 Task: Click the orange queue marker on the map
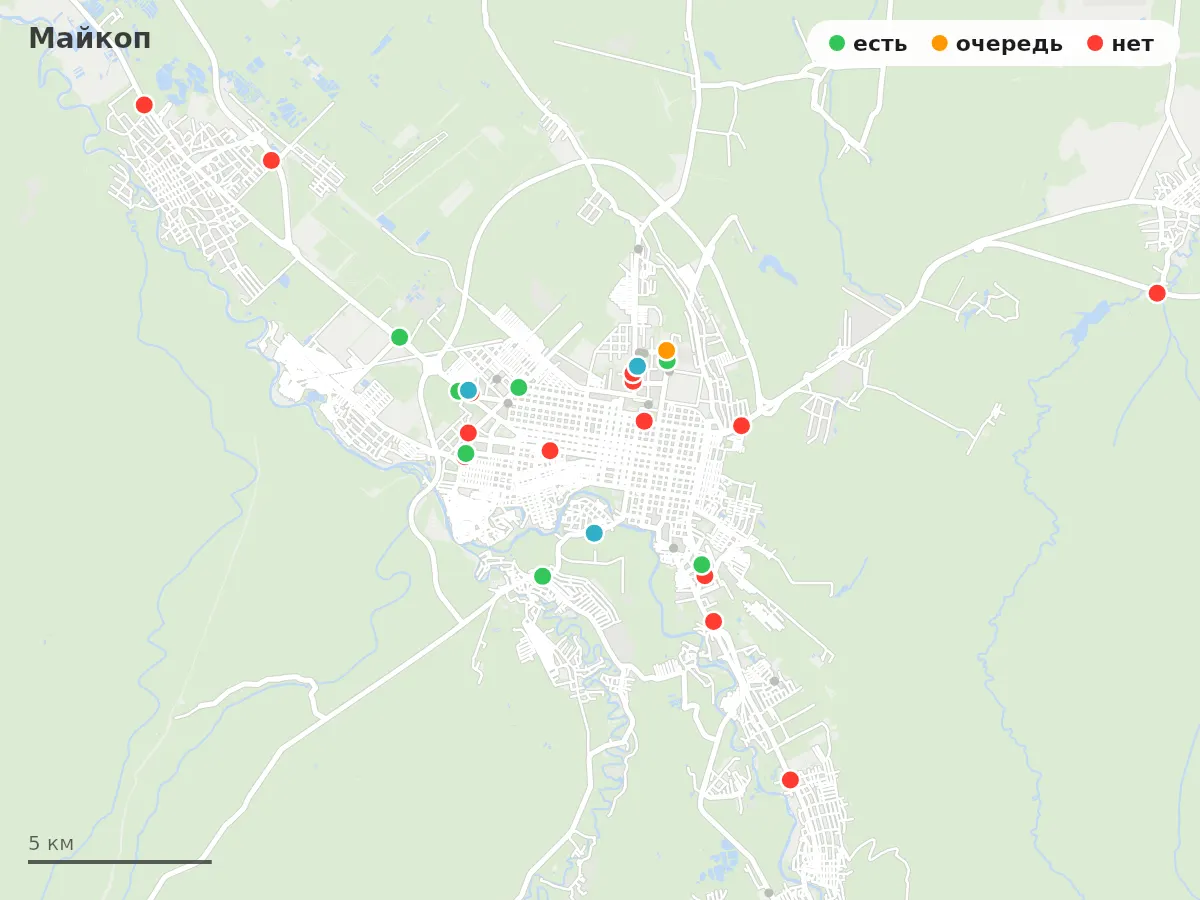tap(666, 350)
